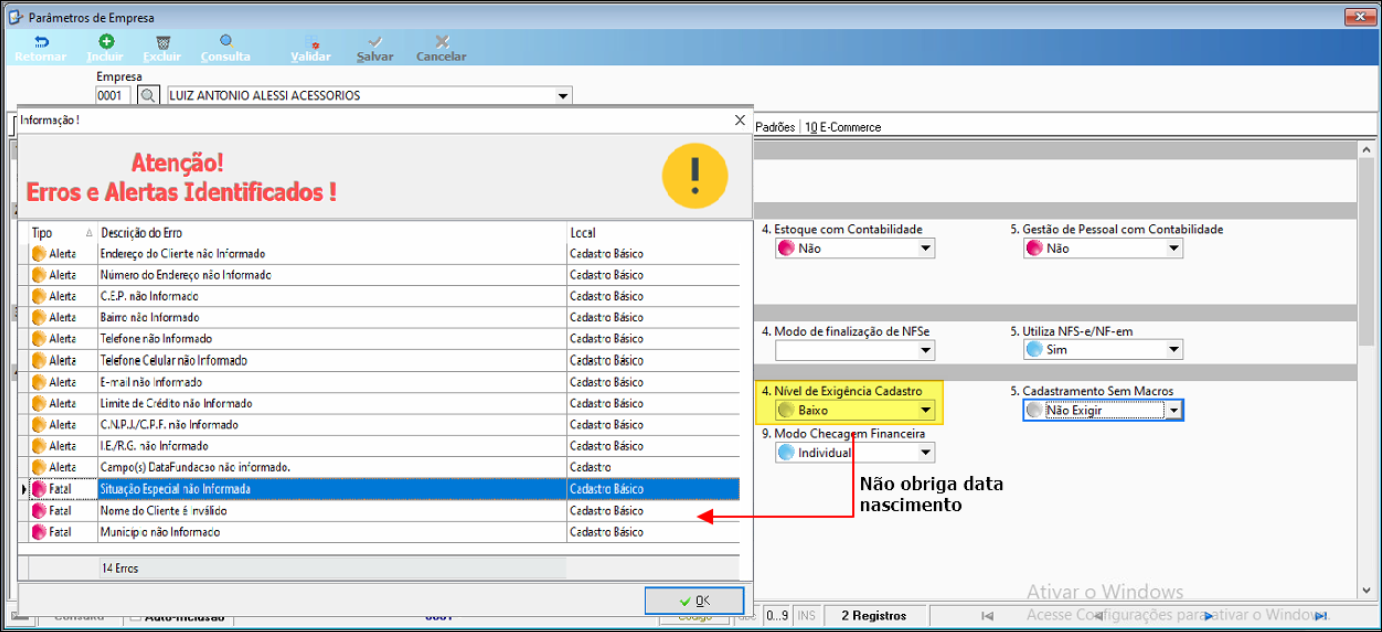
Task: Click the Alerta icon beside Limite de Crédito row
Action: (x=40, y=404)
